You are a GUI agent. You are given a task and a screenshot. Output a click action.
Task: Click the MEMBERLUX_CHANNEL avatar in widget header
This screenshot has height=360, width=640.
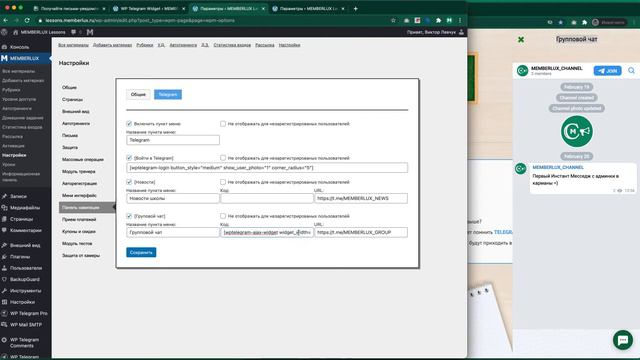click(522, 71)
